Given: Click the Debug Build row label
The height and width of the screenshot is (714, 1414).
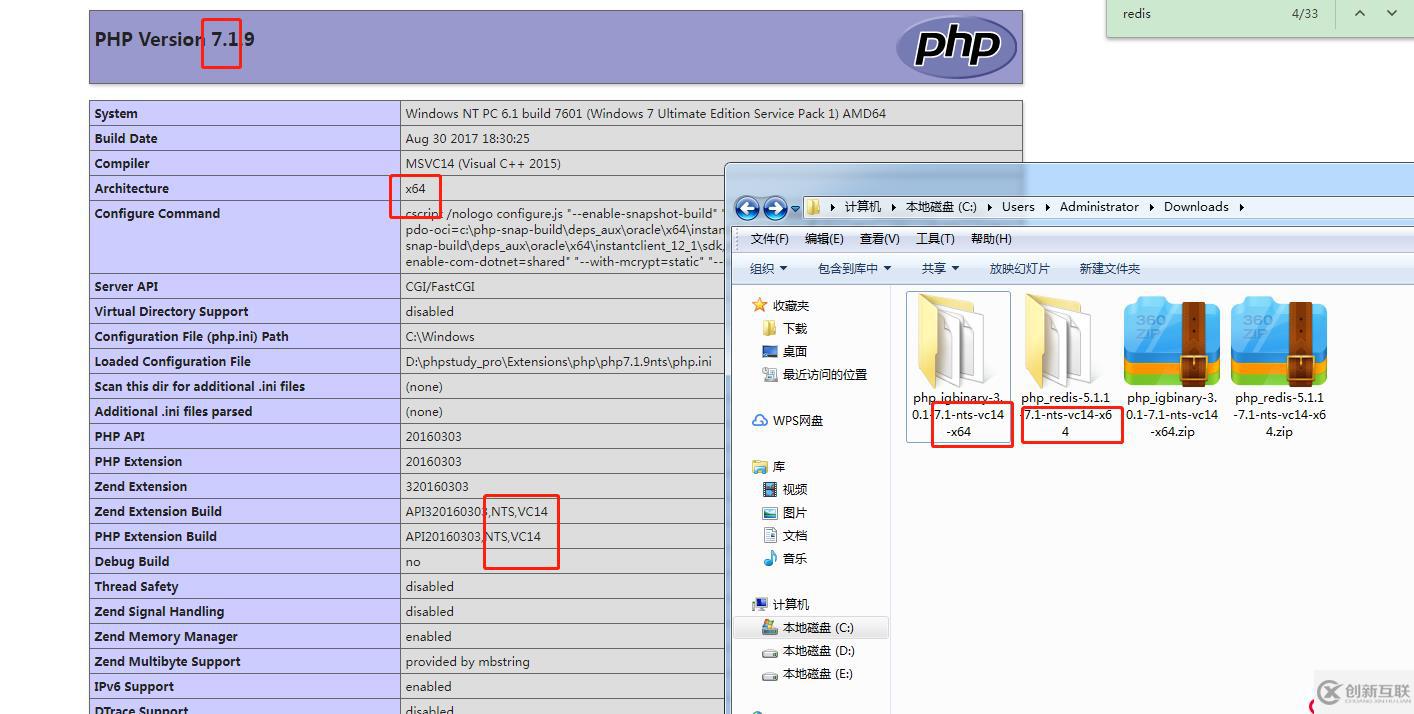Looking at the screenshot, I should (x=131, y=561).
